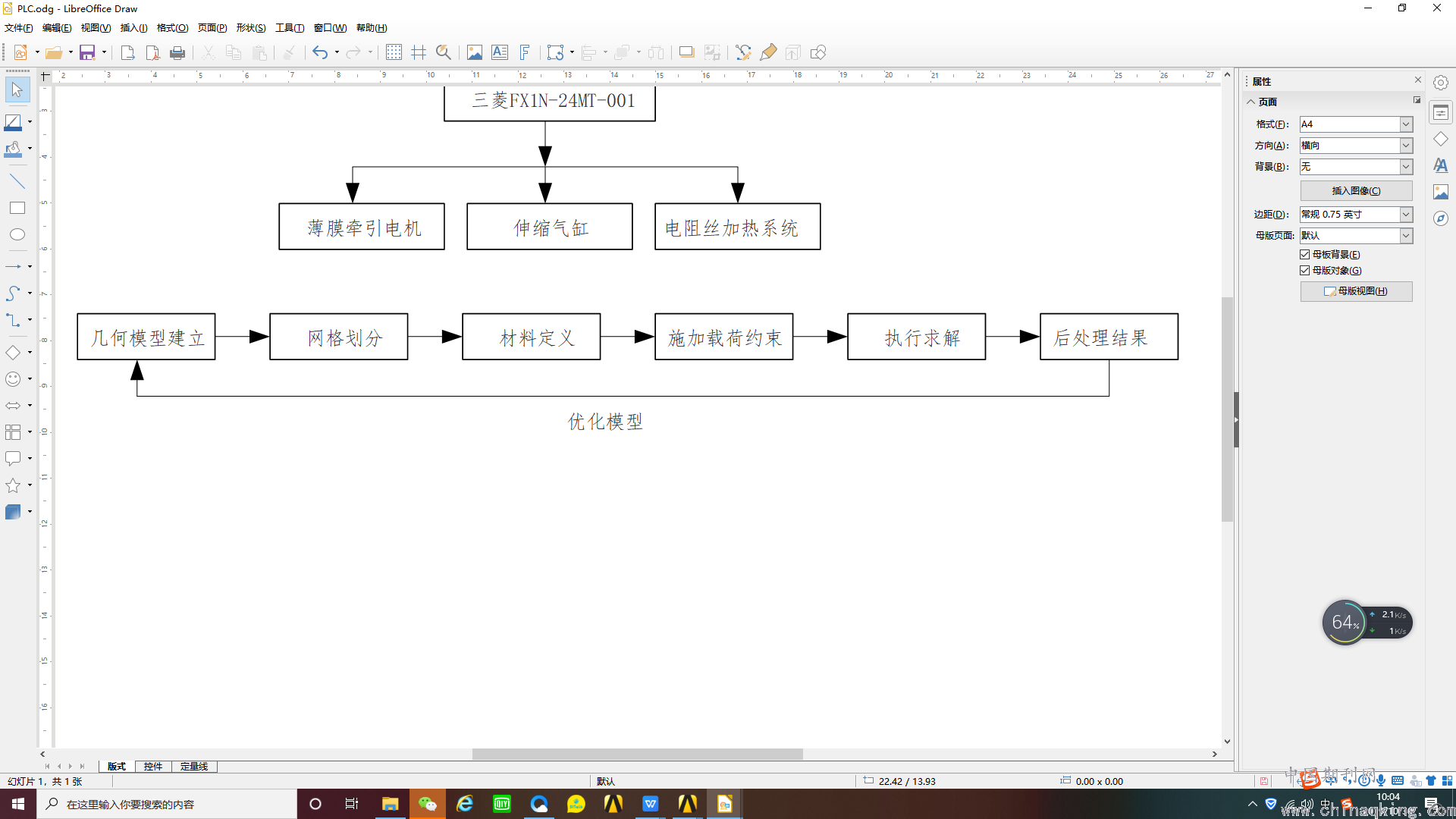Open the Internet Explorer taskbar icon

point(465,804)
